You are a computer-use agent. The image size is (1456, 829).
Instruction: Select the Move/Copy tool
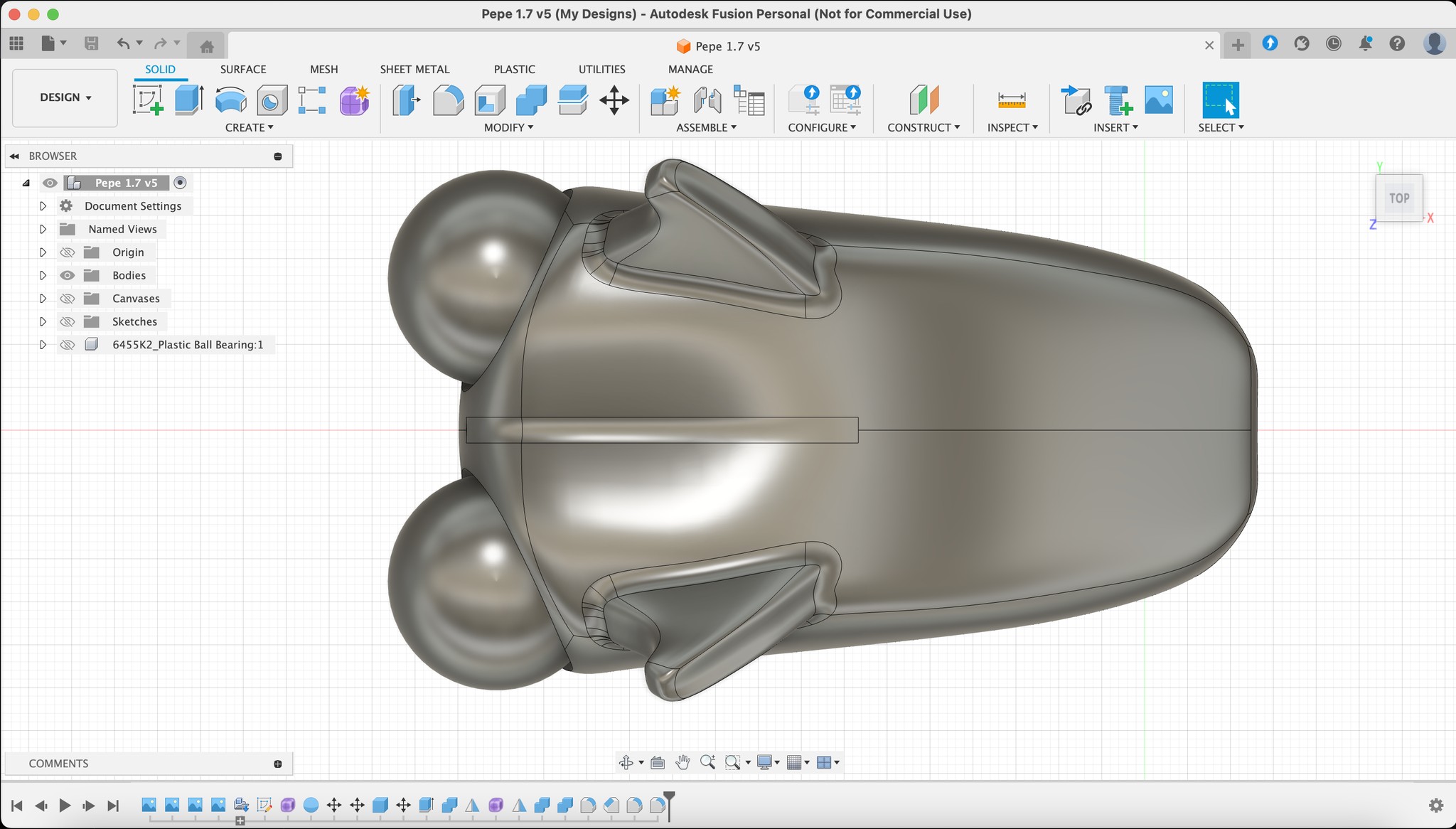pos(614,100)
